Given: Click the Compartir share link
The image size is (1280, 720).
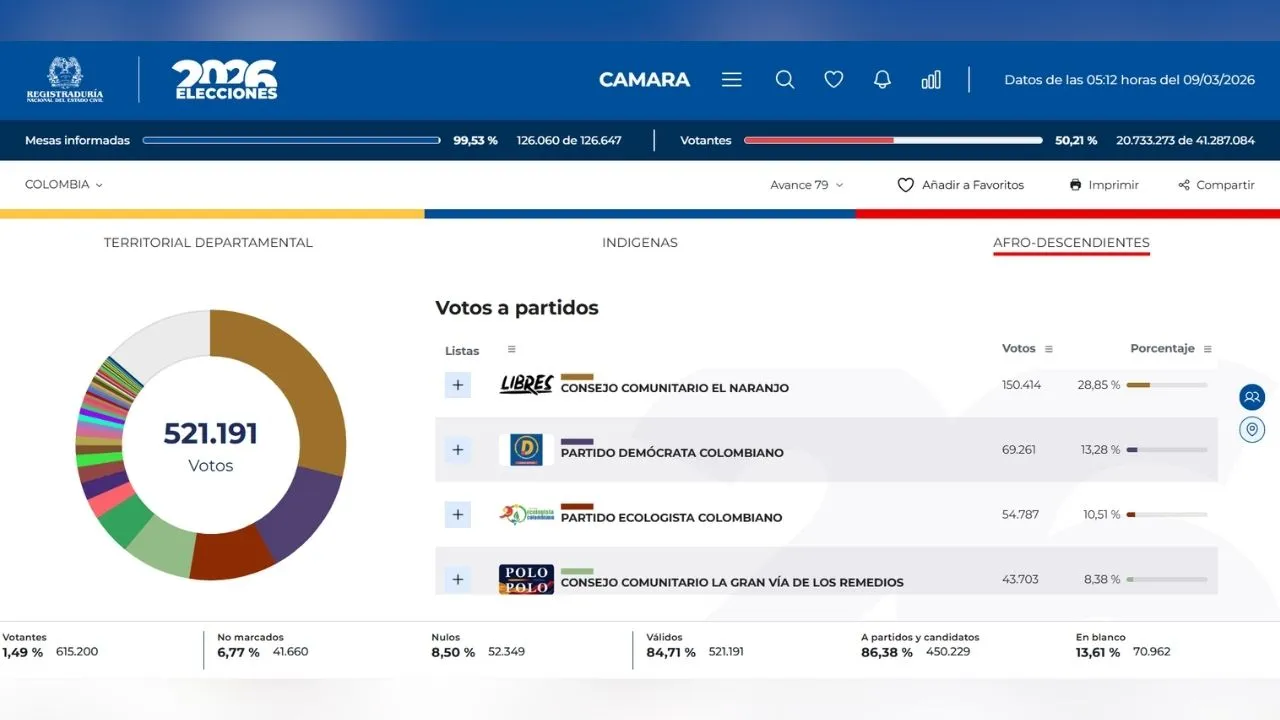Looking at the screenshot, I should pos(1216,185).
